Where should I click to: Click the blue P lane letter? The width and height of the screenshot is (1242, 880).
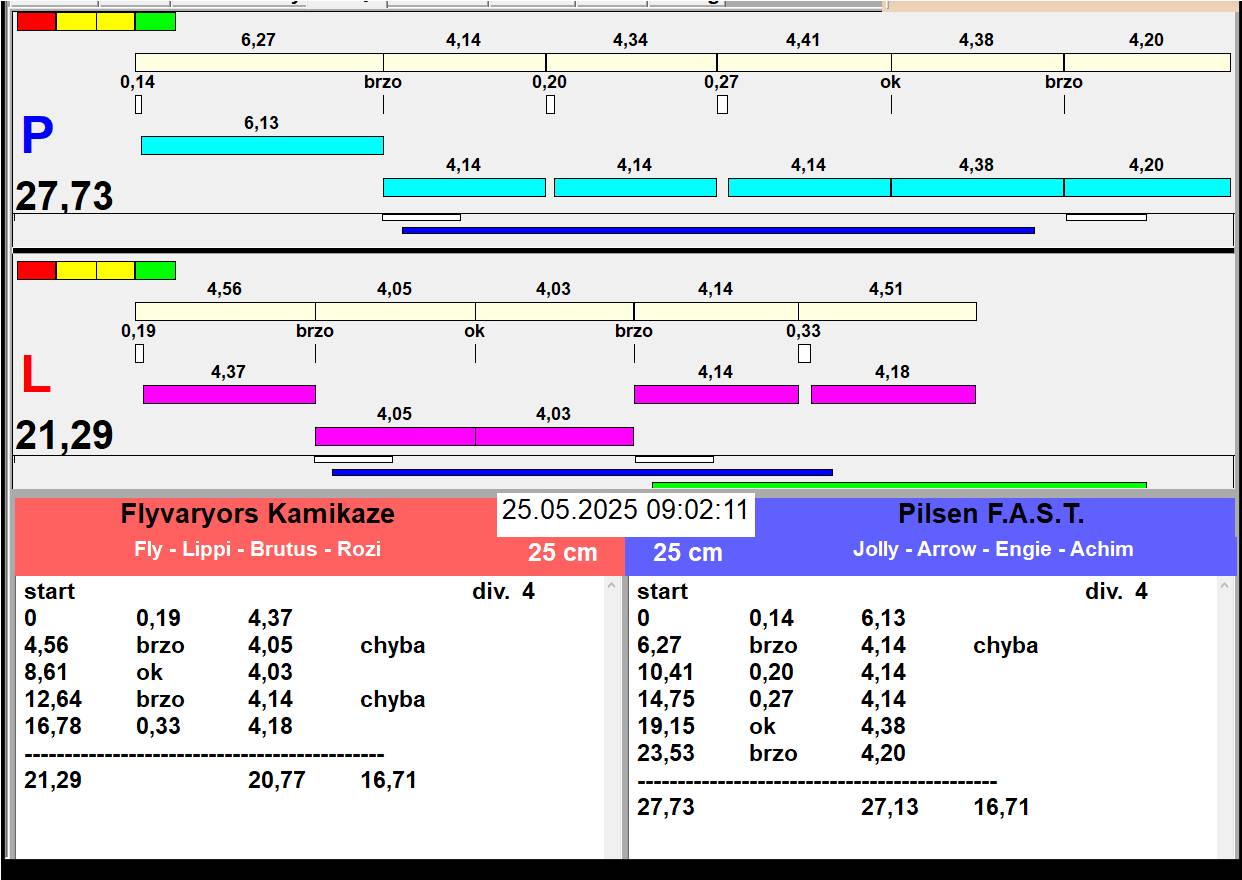(x=37, y=137)
